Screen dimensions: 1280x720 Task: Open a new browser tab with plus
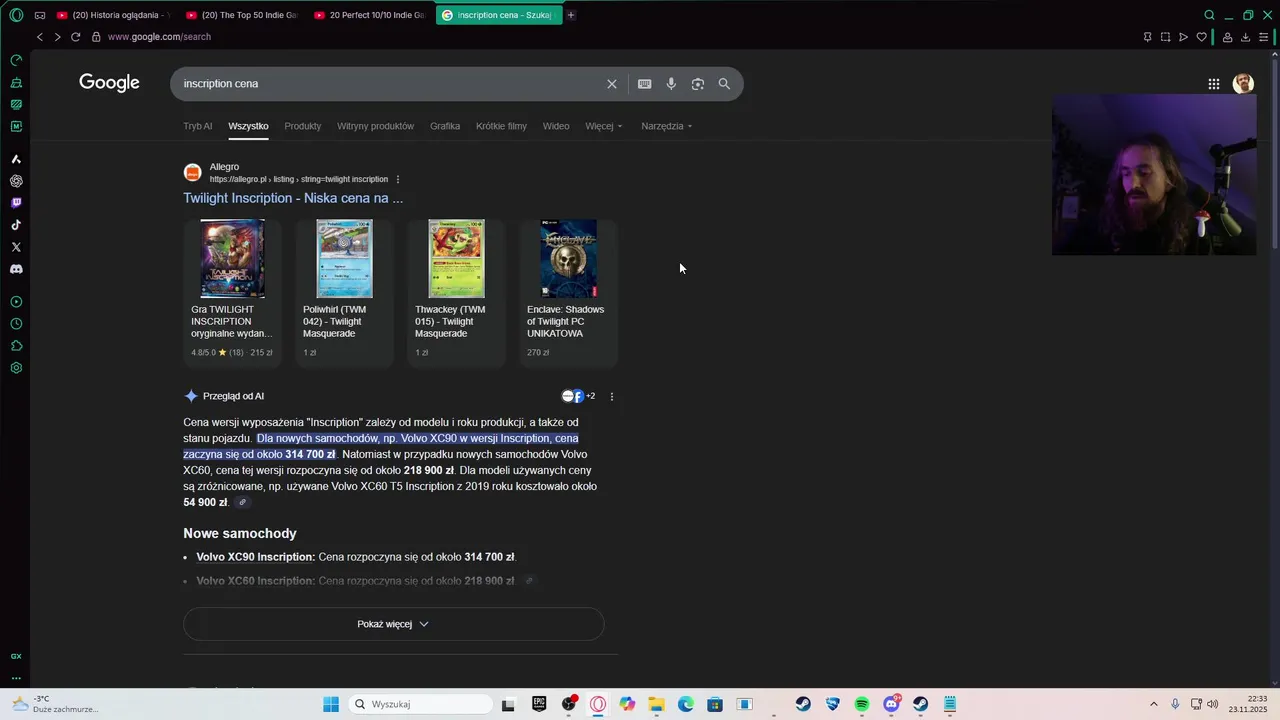pos(571,15)
